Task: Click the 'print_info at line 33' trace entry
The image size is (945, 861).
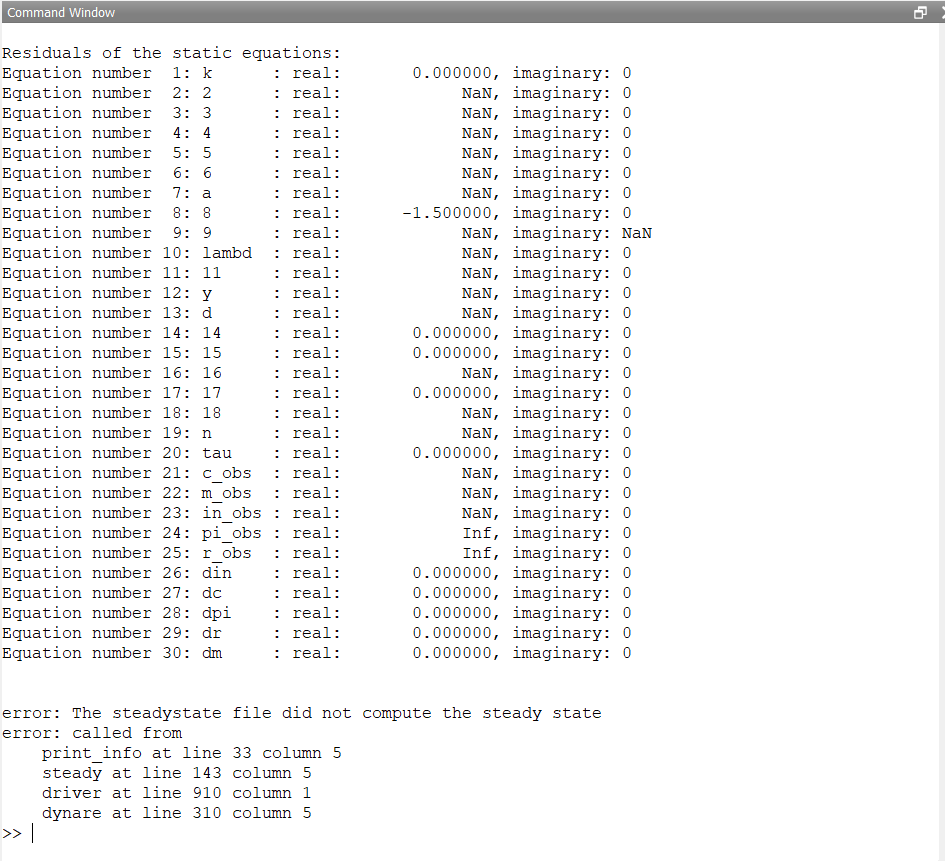Action: [x=191, y=753]
